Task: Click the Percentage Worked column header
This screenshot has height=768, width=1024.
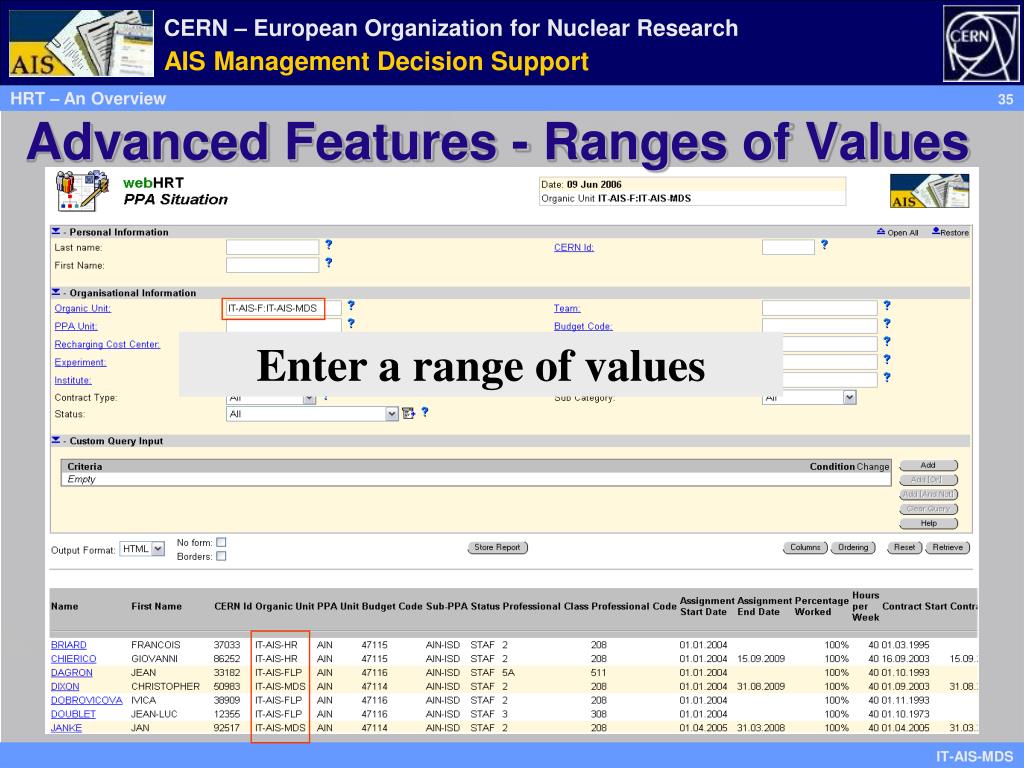Action: (822, 606)
